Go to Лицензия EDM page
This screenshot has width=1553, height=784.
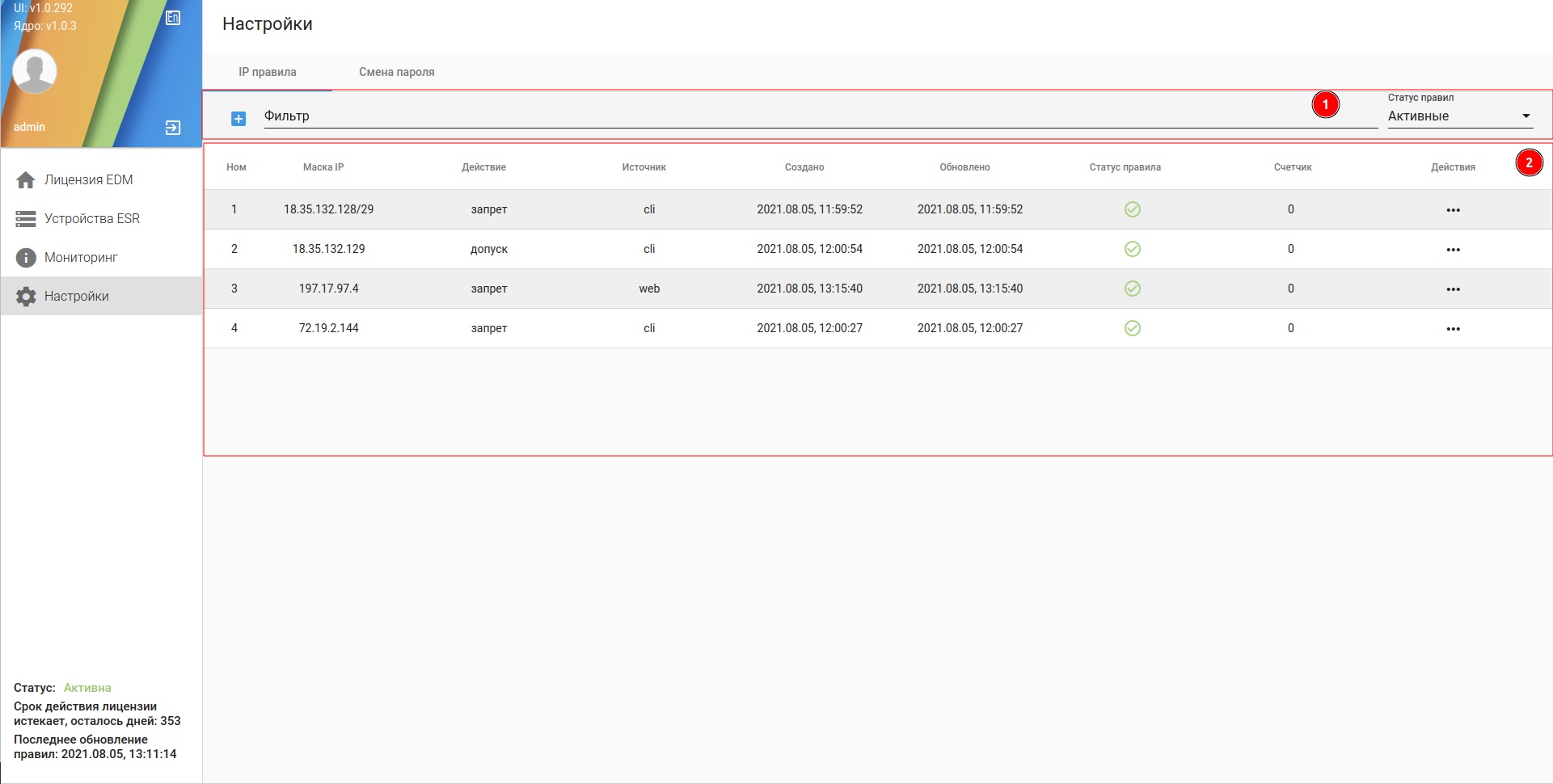[88, 180]
